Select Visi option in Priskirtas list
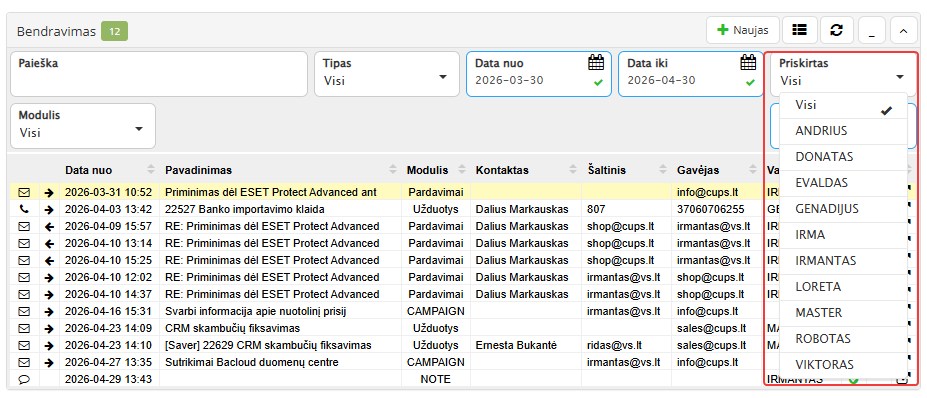 pos(844,106)
